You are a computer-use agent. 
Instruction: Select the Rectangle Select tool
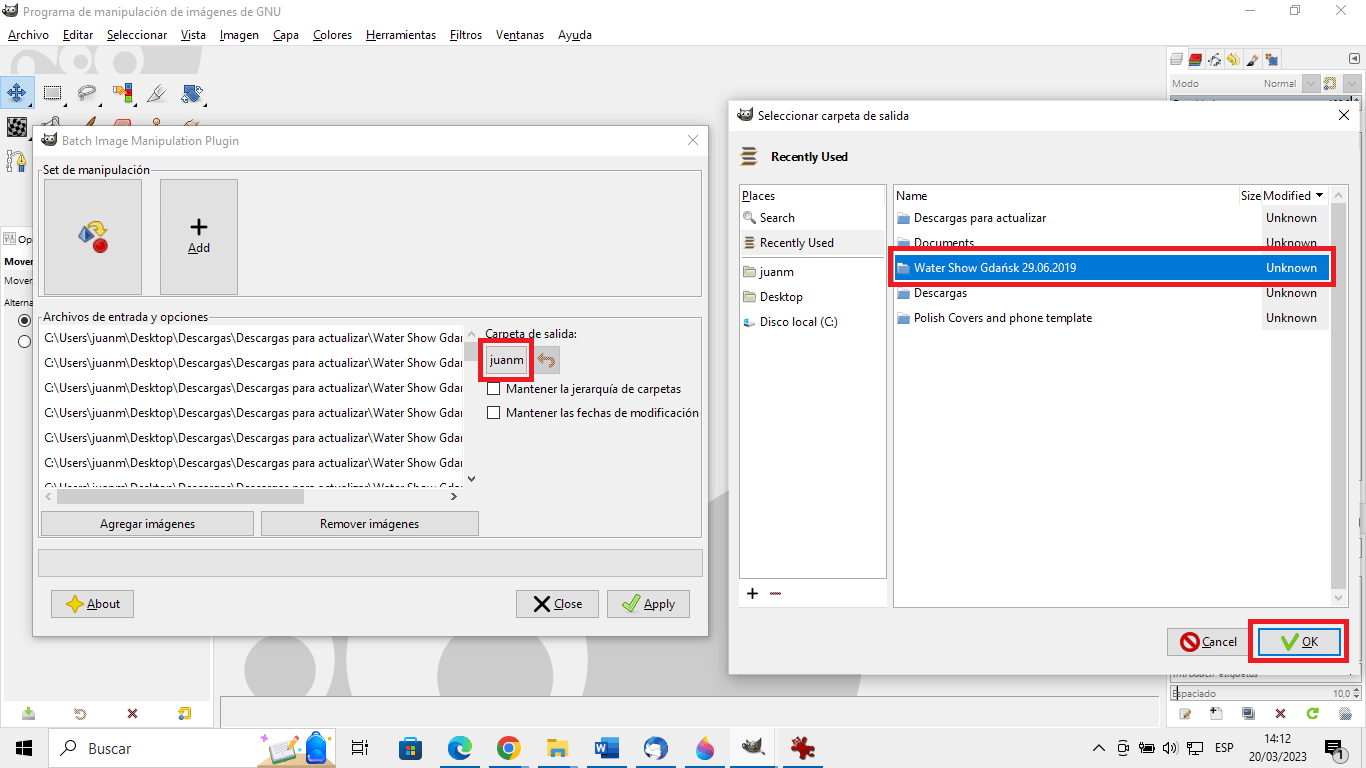pyautogui.click(x=52, y=93)
